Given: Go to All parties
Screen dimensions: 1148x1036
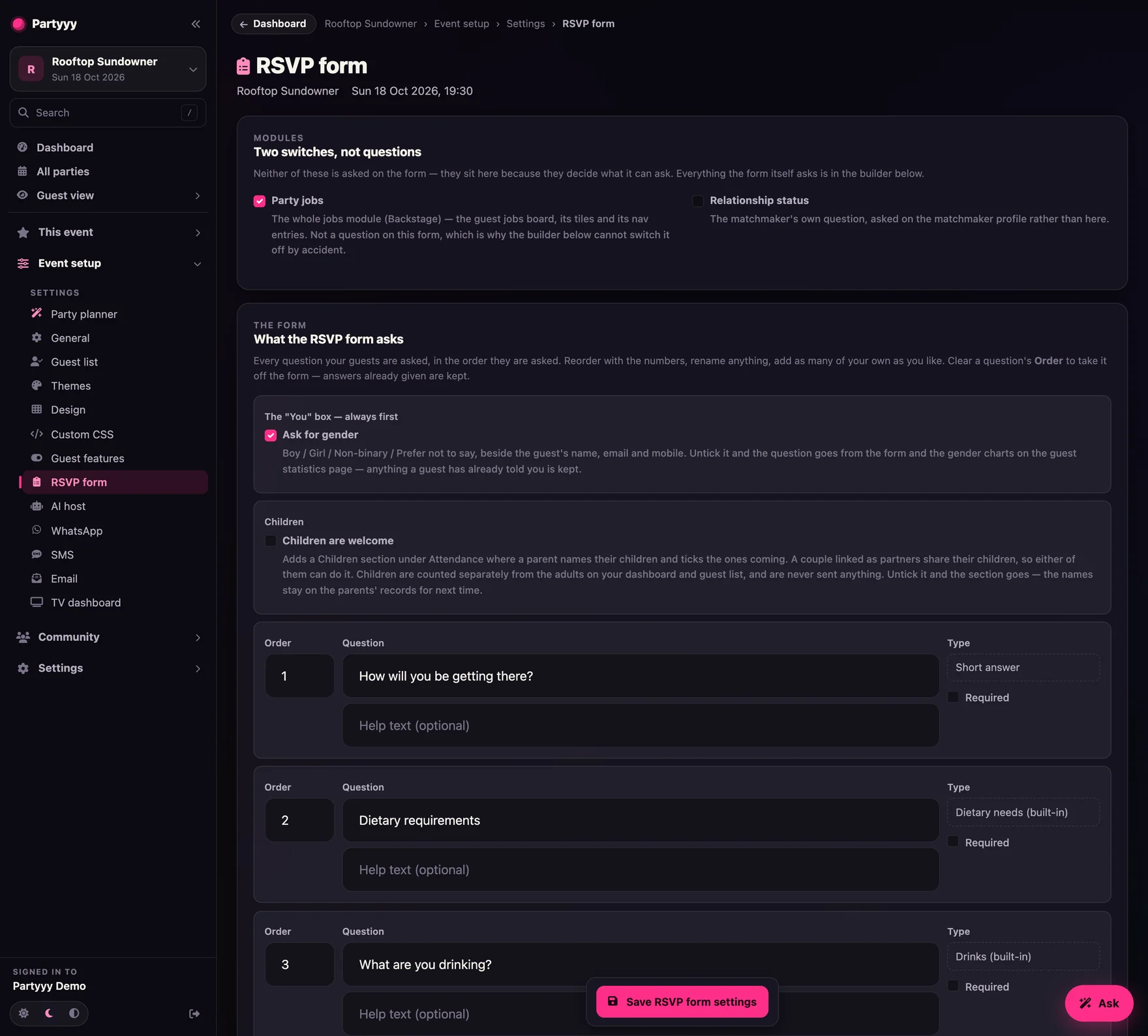Looking at the screenshot, I should (x=108, y=171).
